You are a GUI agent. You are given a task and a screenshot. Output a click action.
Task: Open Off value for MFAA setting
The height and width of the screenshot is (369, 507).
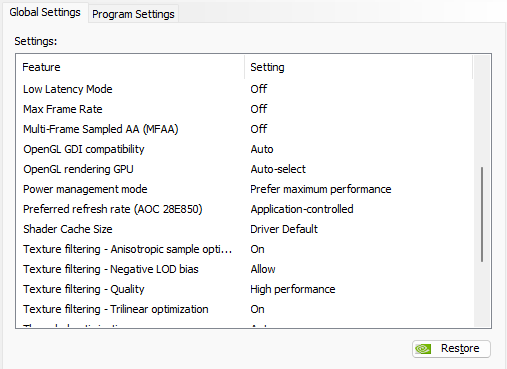click(259, 129)
